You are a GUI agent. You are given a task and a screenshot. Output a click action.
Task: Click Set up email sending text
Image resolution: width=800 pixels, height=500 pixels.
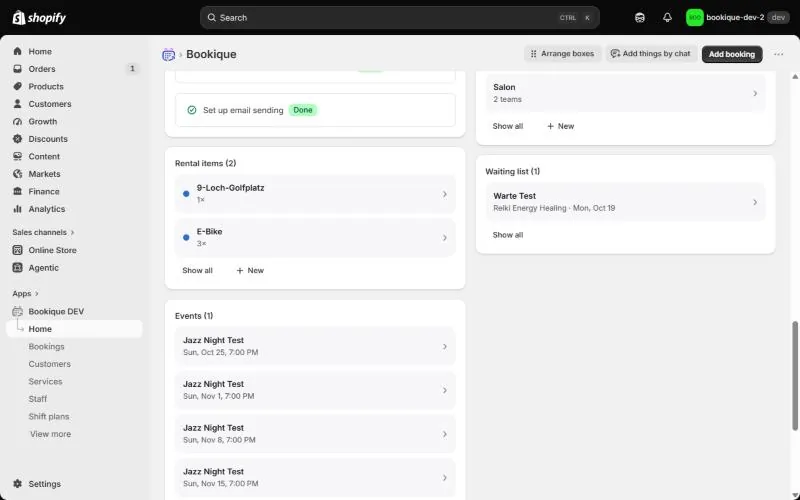coord(243,110)
